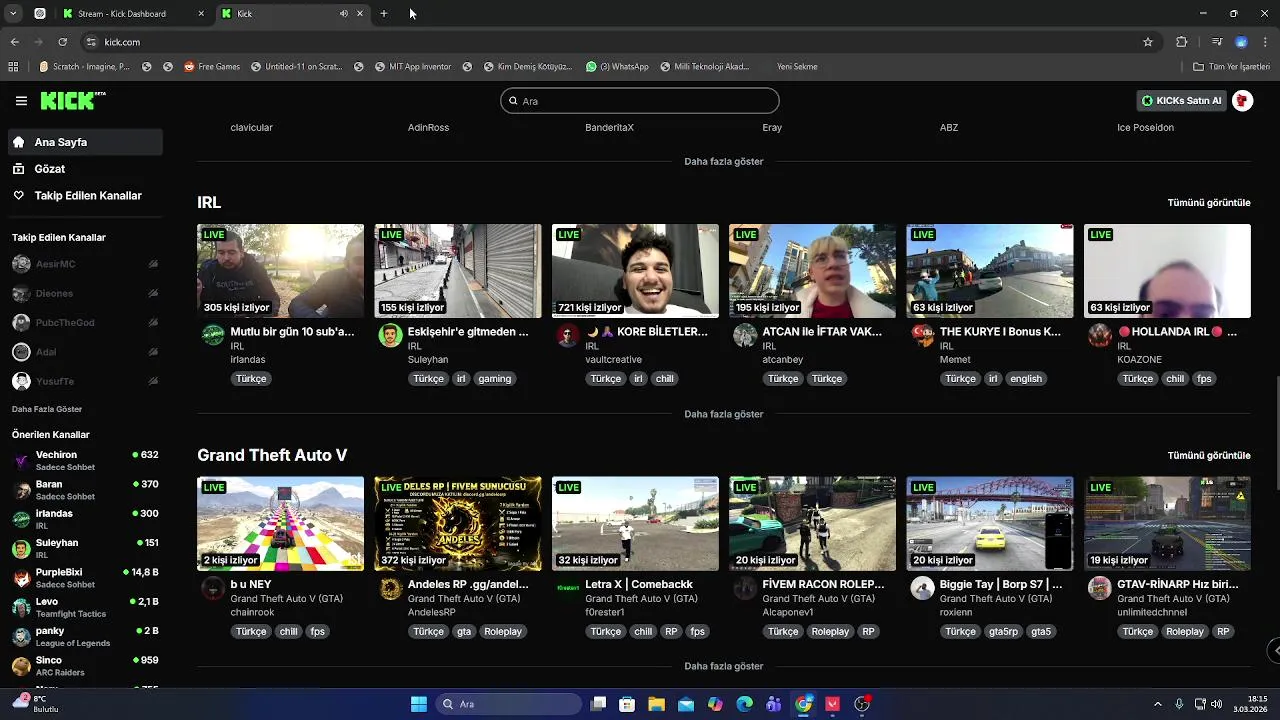
Task: Click the Ana Sayfa home icon
Action: click(x=18, y=142)
